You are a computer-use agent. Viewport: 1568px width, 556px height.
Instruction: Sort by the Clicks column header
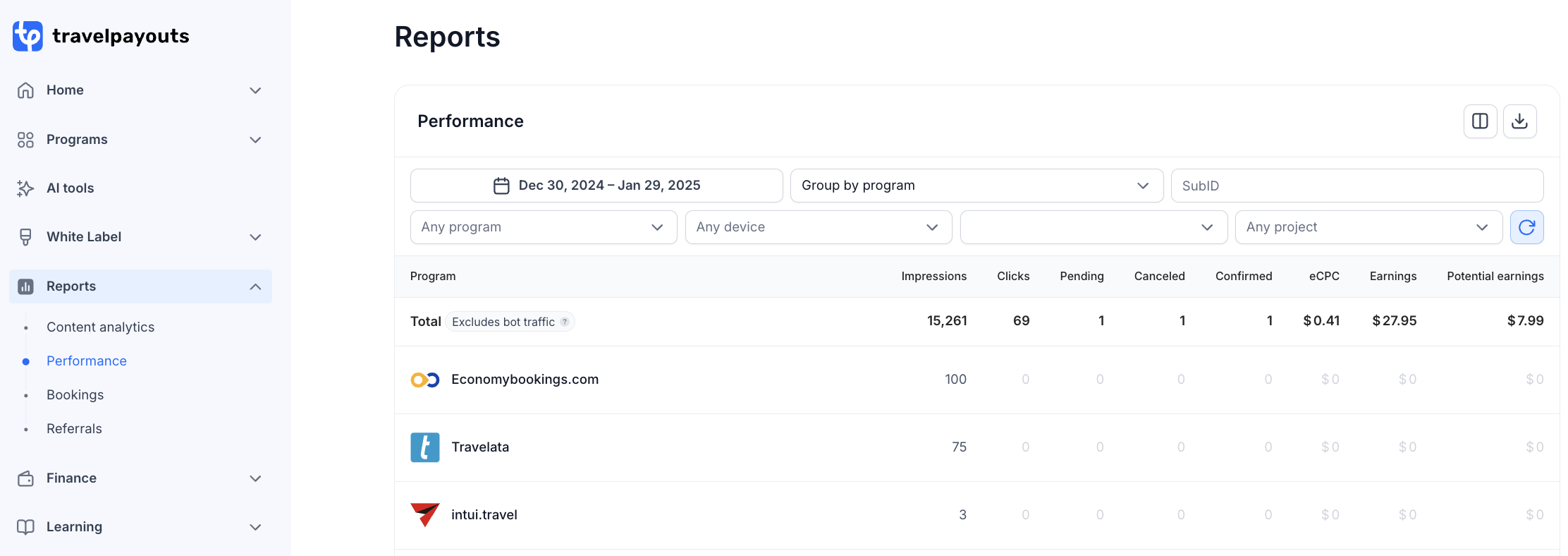point(1013,277)
